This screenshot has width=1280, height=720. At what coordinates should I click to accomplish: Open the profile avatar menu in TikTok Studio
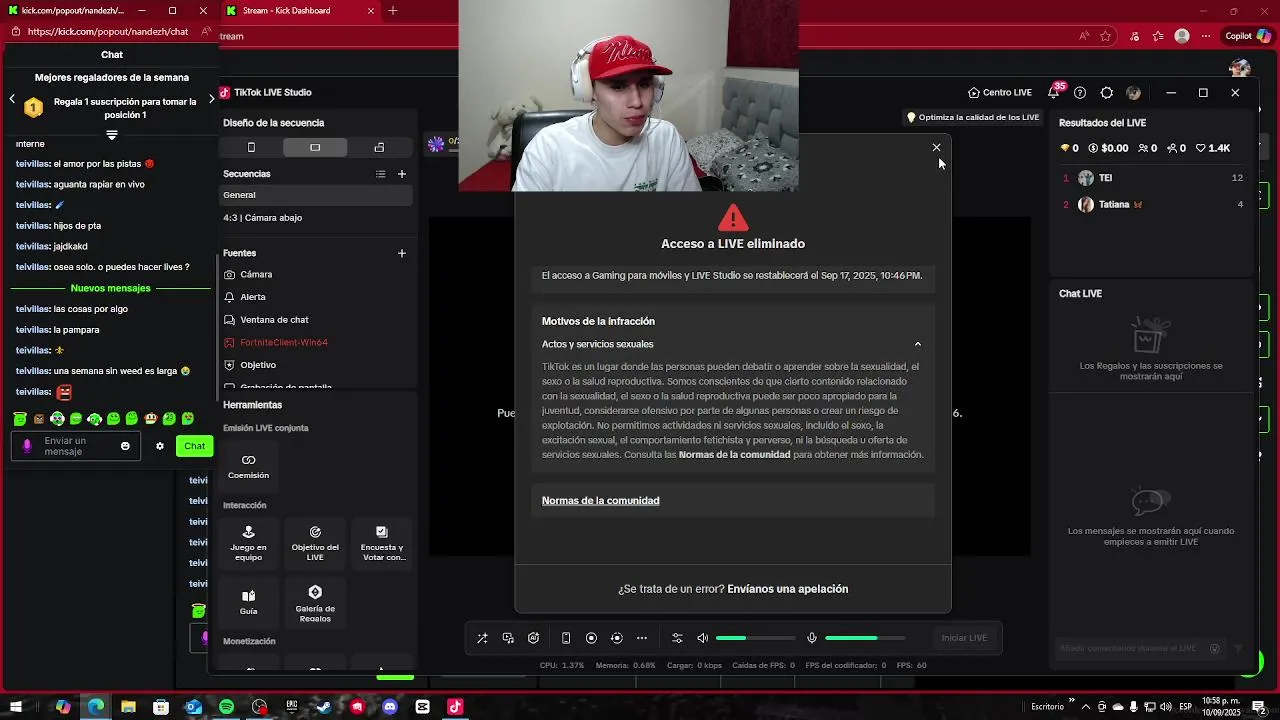point(1133,92)
